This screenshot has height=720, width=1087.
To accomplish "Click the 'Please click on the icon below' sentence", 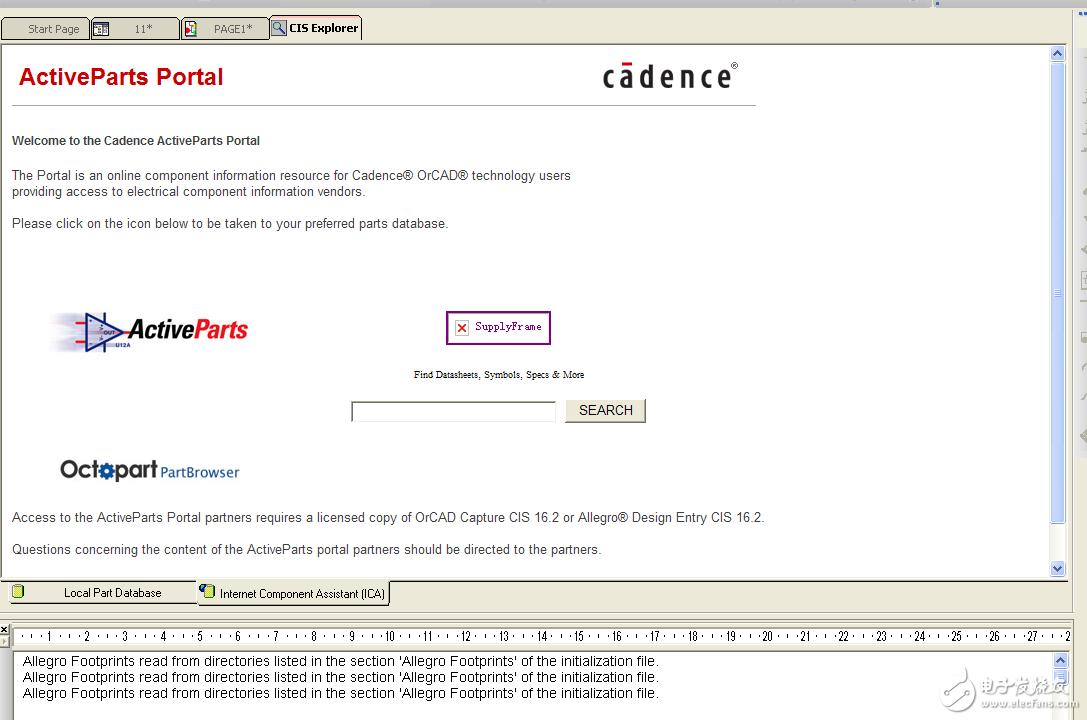I will tap(230, 224).
